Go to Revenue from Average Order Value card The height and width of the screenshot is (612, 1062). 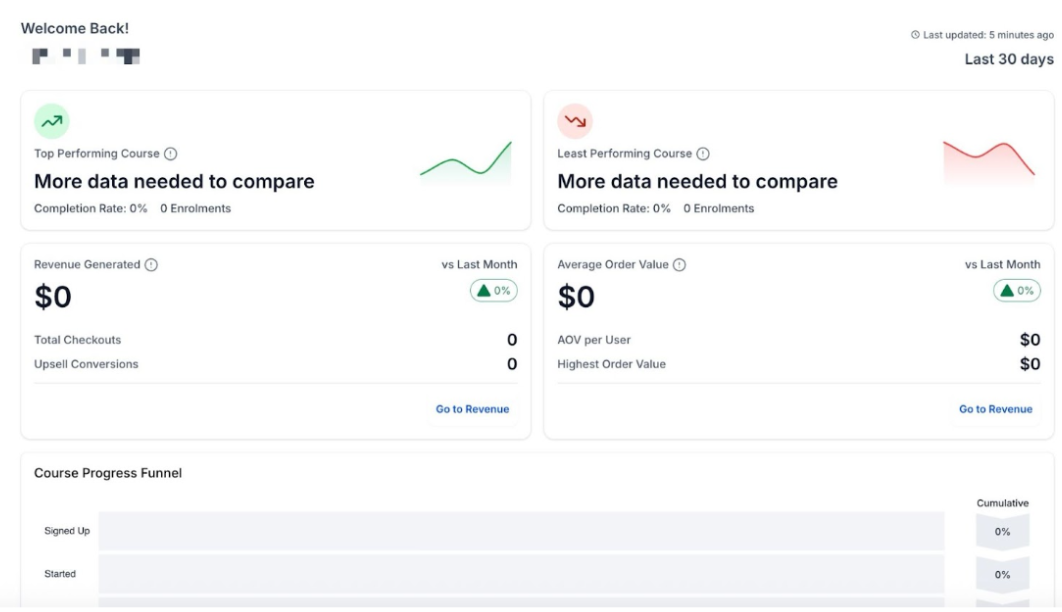(x=995, y=409)
